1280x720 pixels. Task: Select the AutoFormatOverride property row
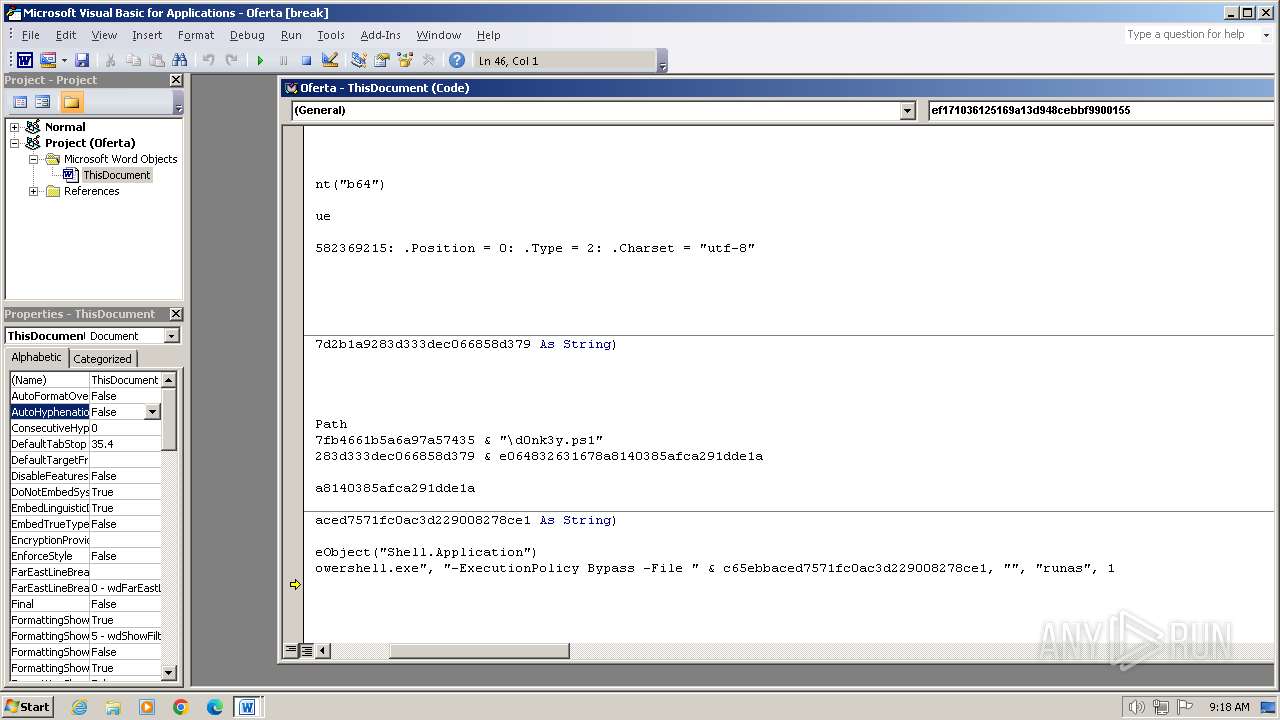pyautogui.click(x=85, y=396)
